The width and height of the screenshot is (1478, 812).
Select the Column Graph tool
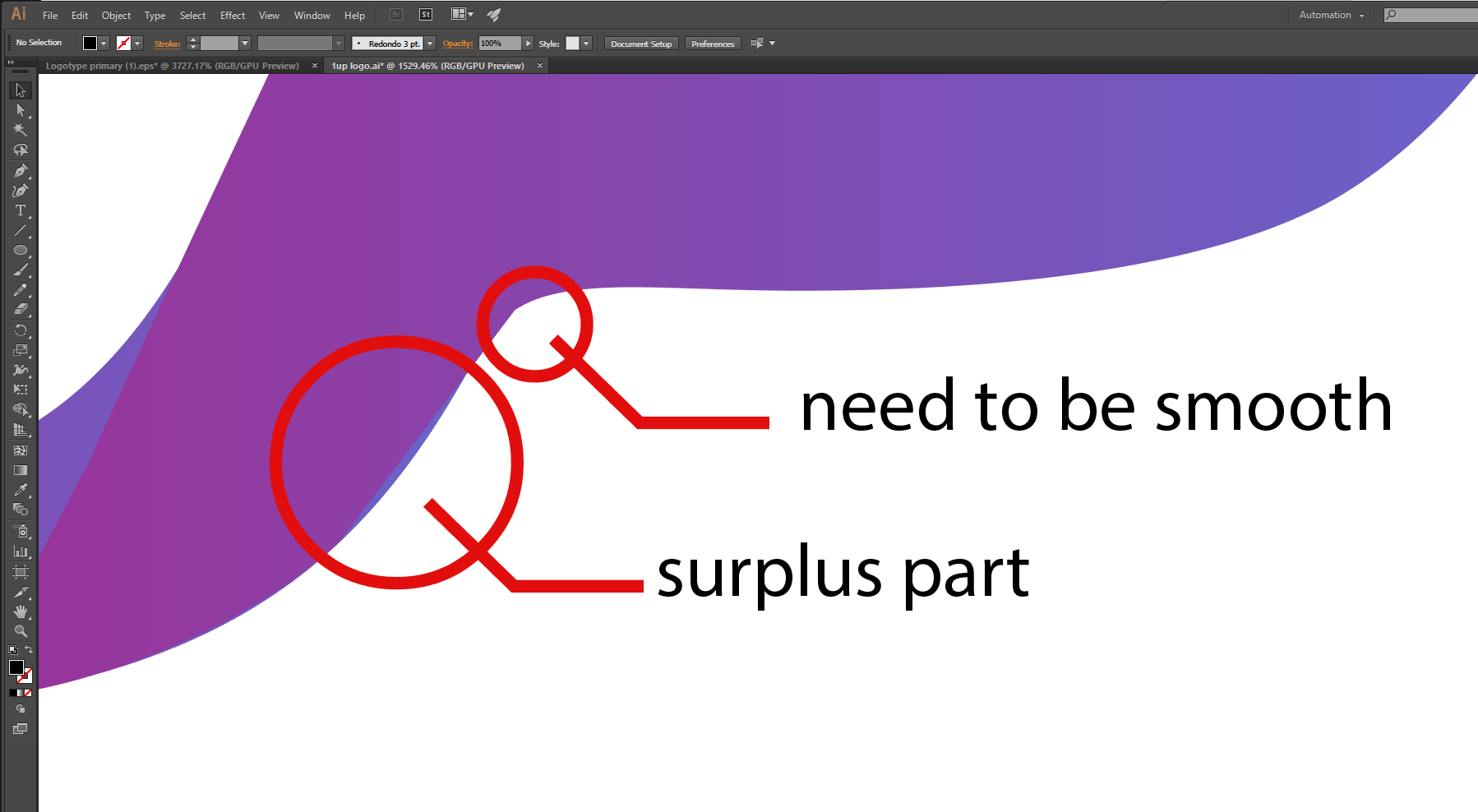(21, 551)
